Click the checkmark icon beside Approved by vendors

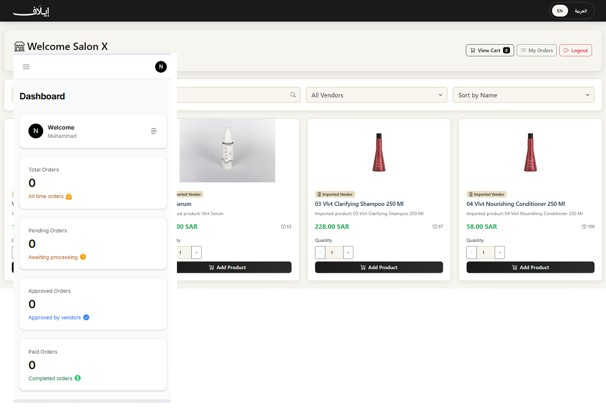[x=86, y=317]
